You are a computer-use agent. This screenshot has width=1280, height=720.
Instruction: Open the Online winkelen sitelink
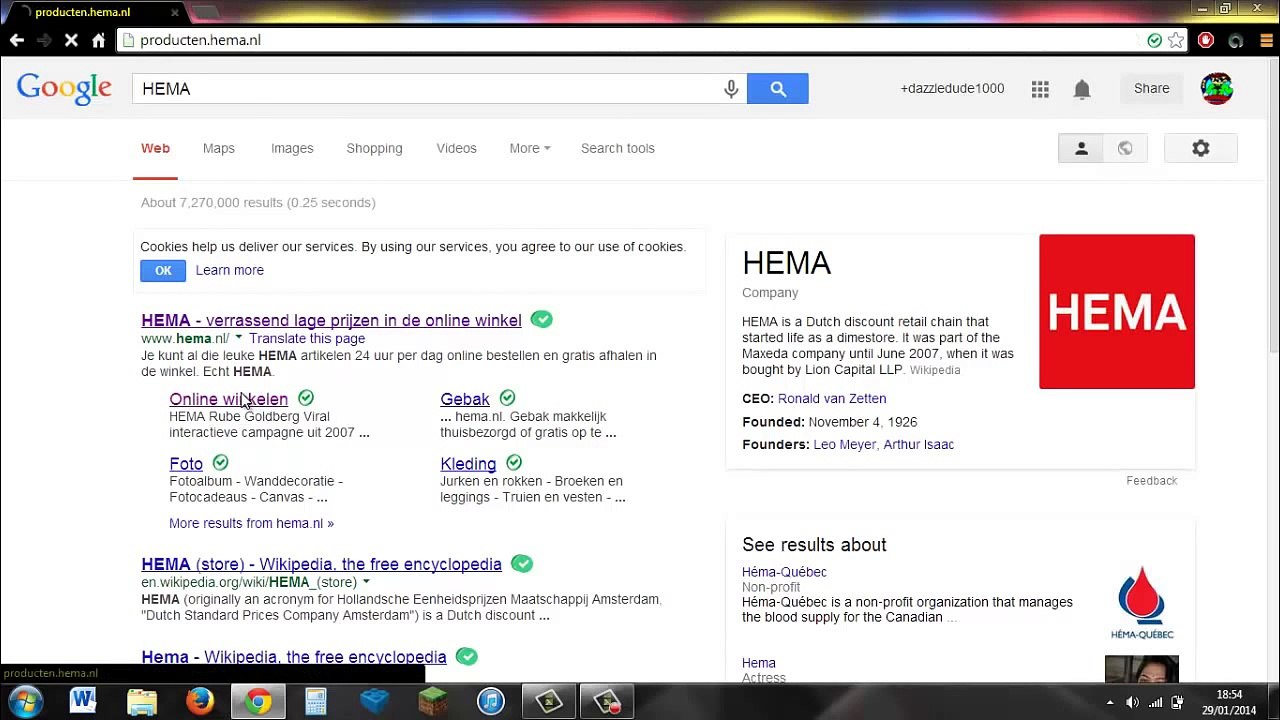pos(228,399)
